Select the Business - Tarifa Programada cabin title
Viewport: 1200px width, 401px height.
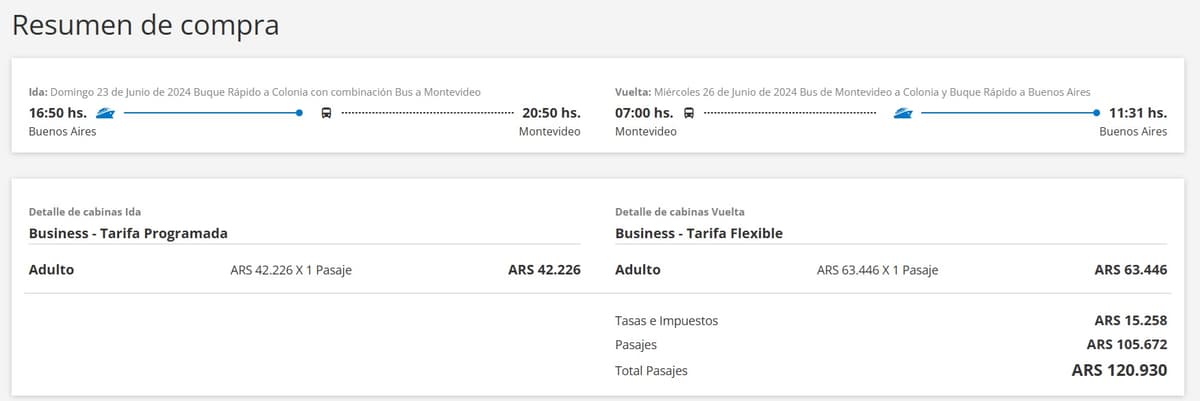click(x=128, y=233)
